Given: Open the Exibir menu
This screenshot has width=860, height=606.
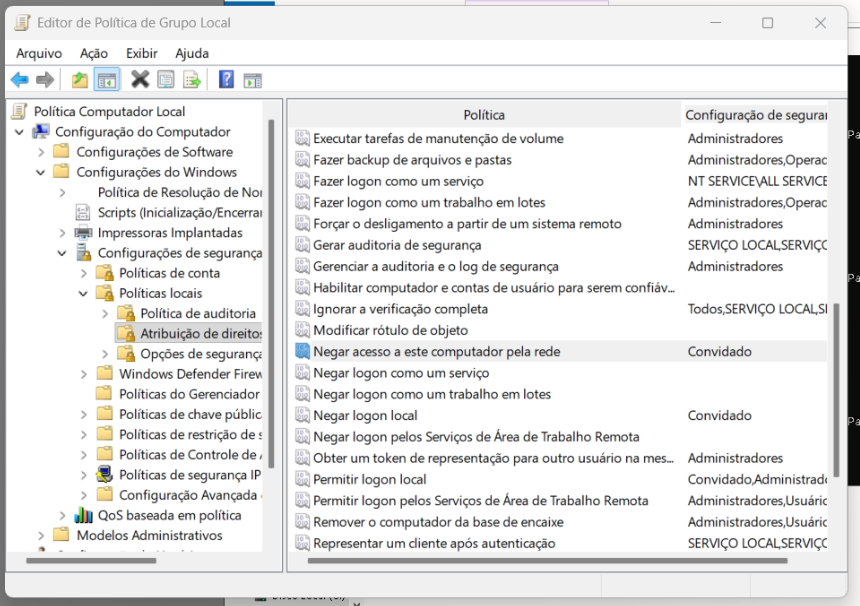Looking at the screenshot, I should pyautogui.click(x=142, y=53).
